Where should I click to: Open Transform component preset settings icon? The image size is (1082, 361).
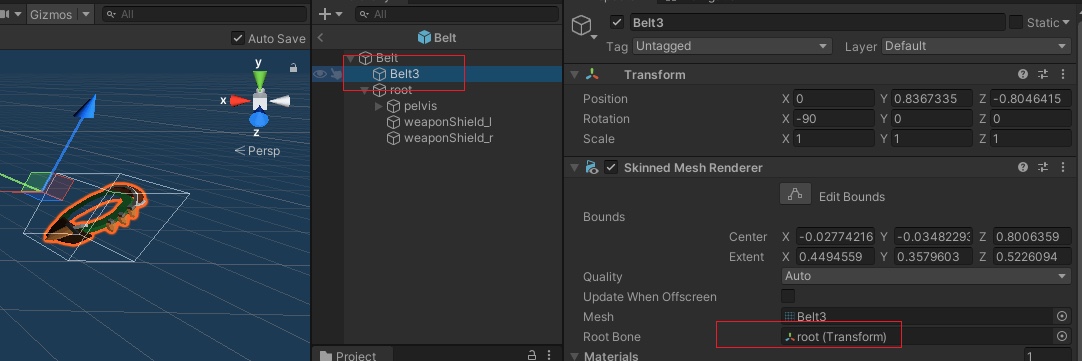[1043, 74]
